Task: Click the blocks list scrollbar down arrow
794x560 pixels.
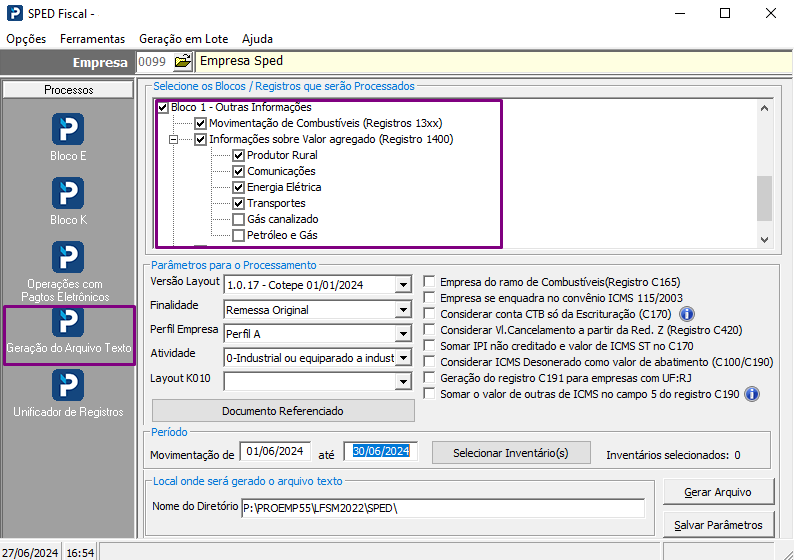Action: [x=765, y=239]
